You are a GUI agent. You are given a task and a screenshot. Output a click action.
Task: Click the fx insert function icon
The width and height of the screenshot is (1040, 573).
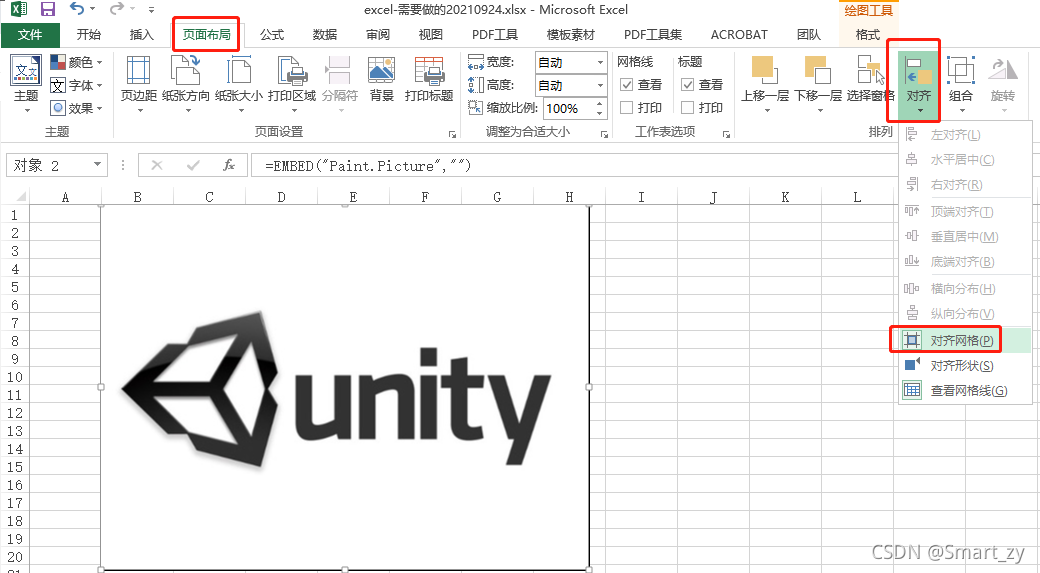coord(229,165)
